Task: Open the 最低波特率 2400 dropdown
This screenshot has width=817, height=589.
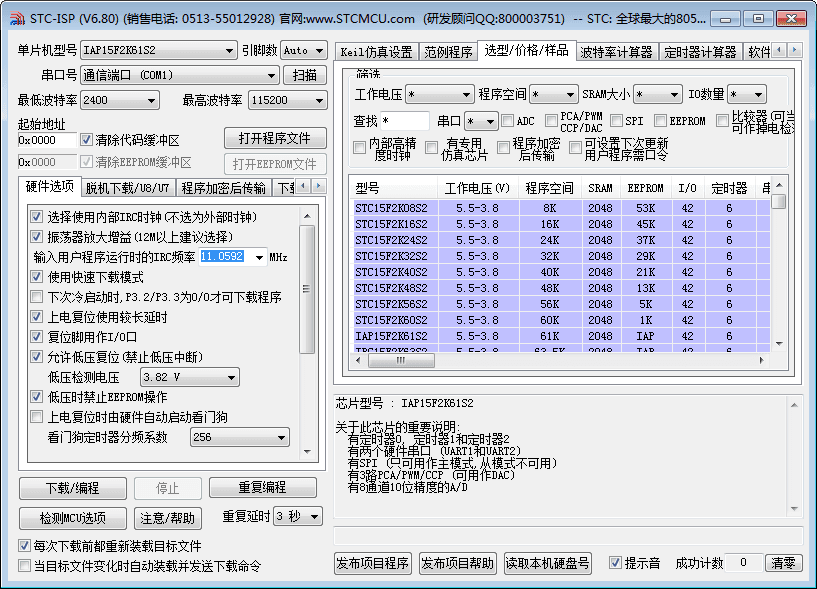Action: point(120,100)
